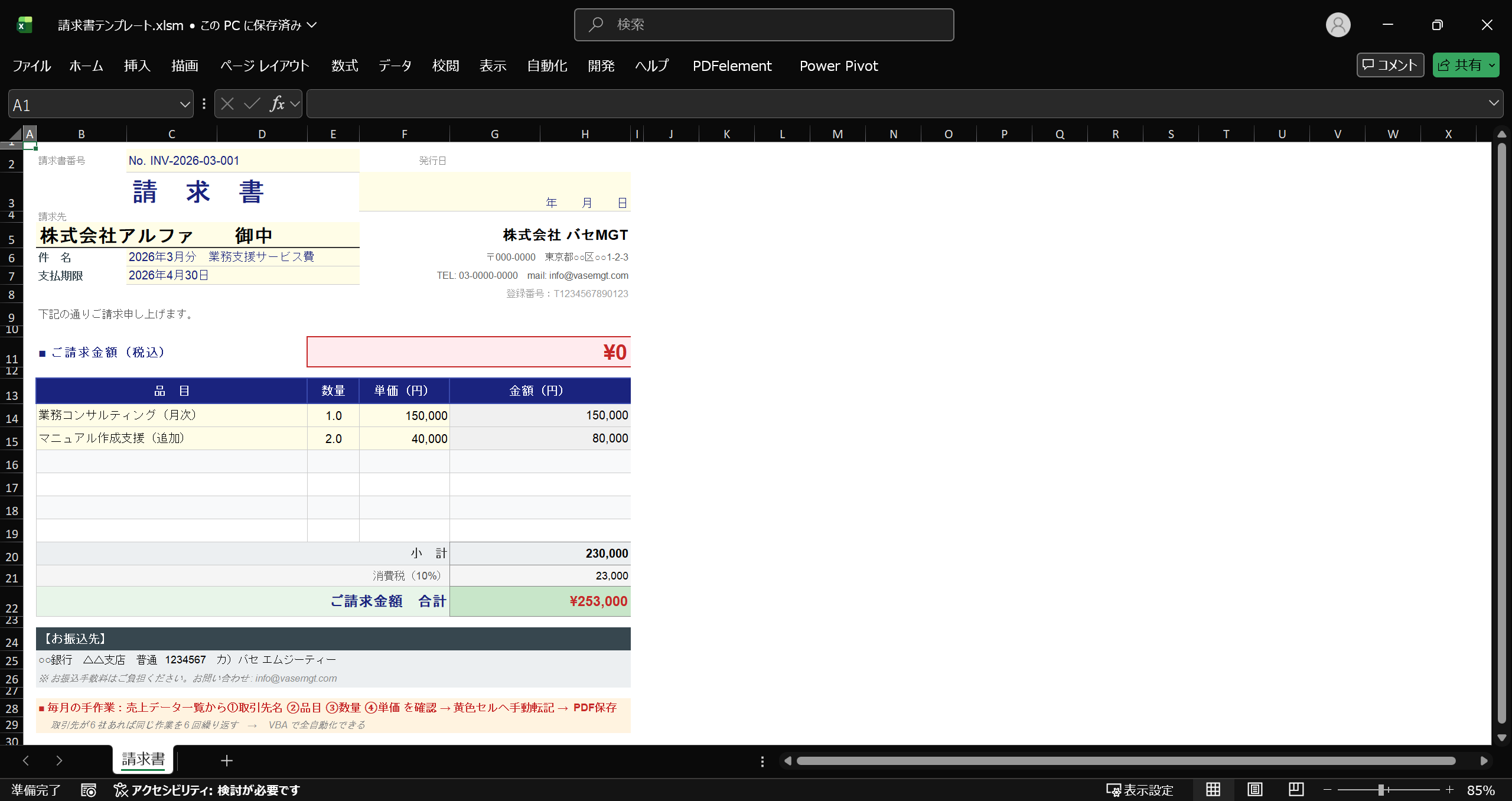Click the コメント button
Viewport: 1512px width, 801px height.
(1390, 66)
